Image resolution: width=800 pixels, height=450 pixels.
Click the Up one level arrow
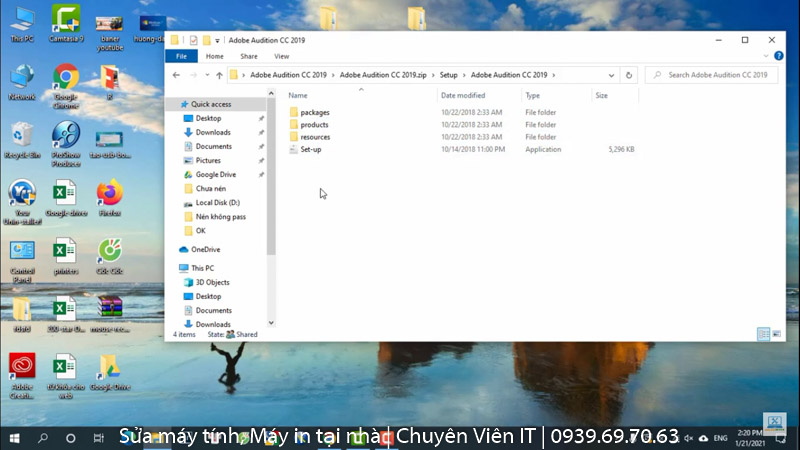[x=219, y=75]
